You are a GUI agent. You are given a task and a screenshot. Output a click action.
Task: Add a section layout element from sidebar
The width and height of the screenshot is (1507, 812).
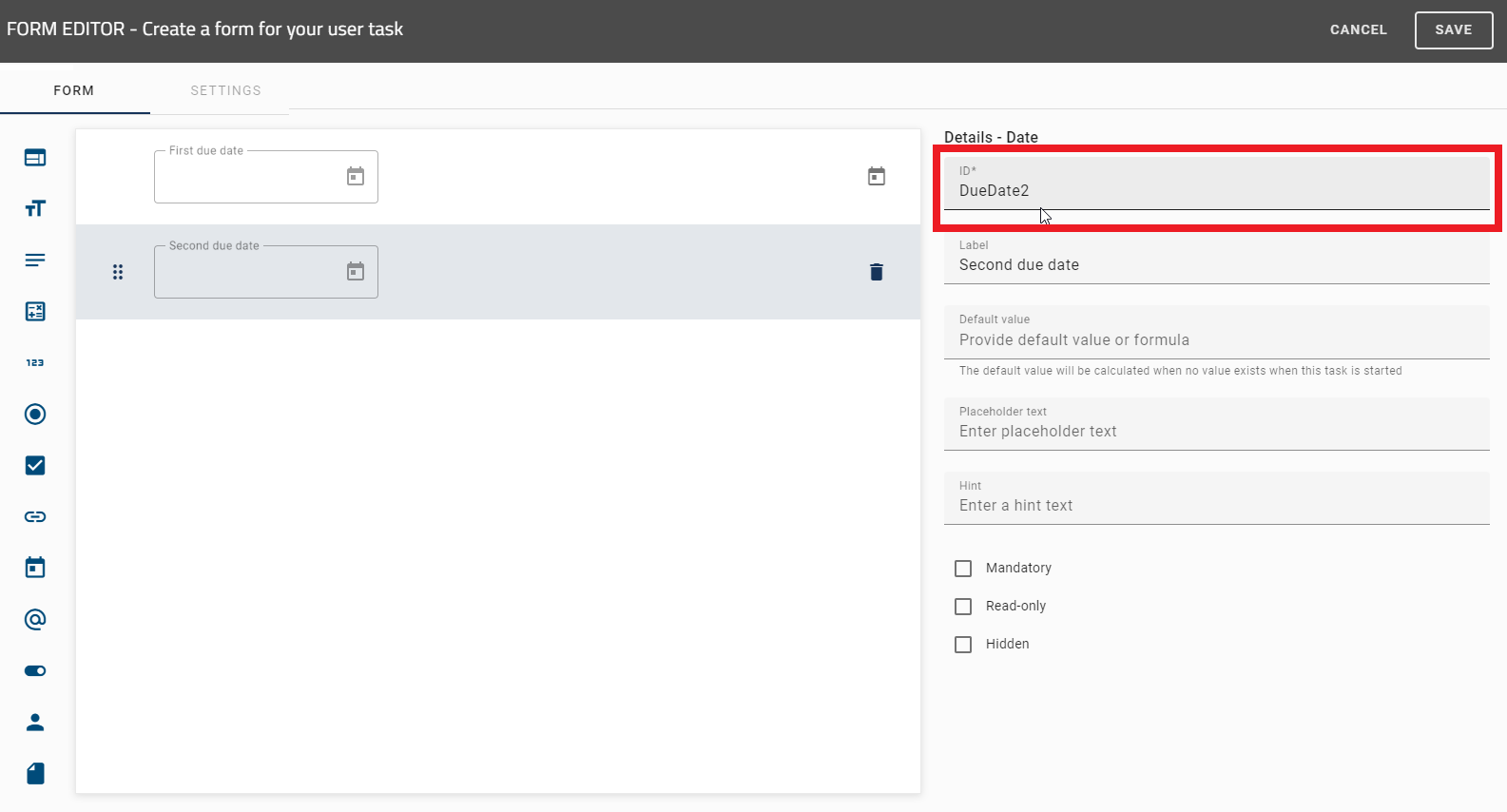pyautogui.click(x=35, y=158)
